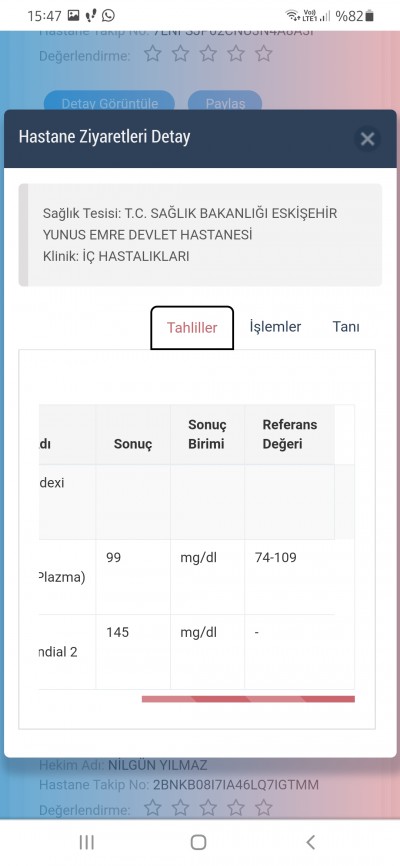Click the Sonuç column header

point(133,445)
